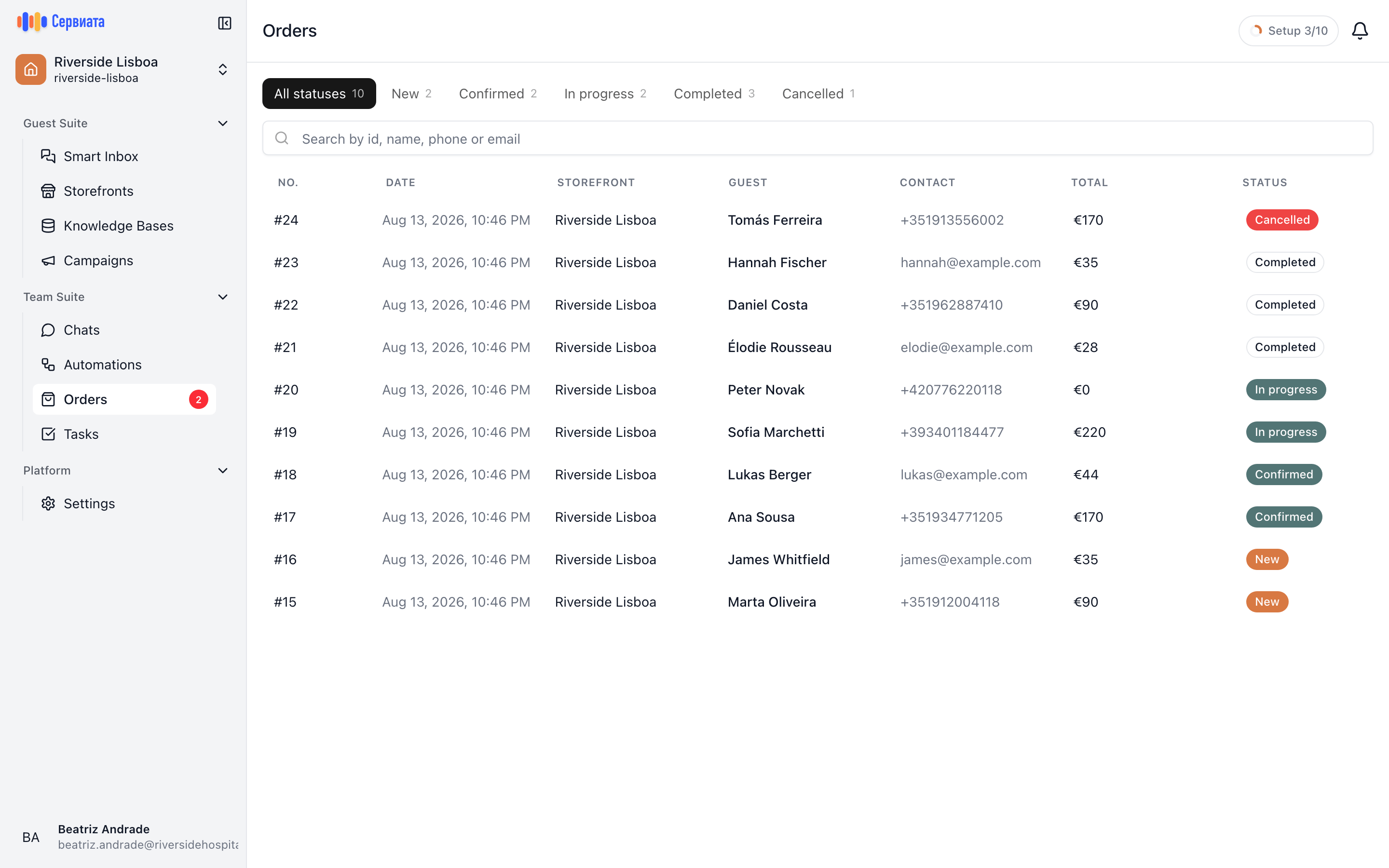Click the Tasks checkbox icon
This screenshot has height=868, width=1389.
(48, 434)
